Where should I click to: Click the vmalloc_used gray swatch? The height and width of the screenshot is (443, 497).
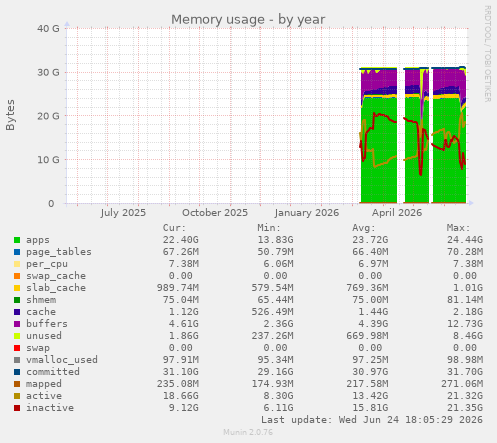click(17, 360)
